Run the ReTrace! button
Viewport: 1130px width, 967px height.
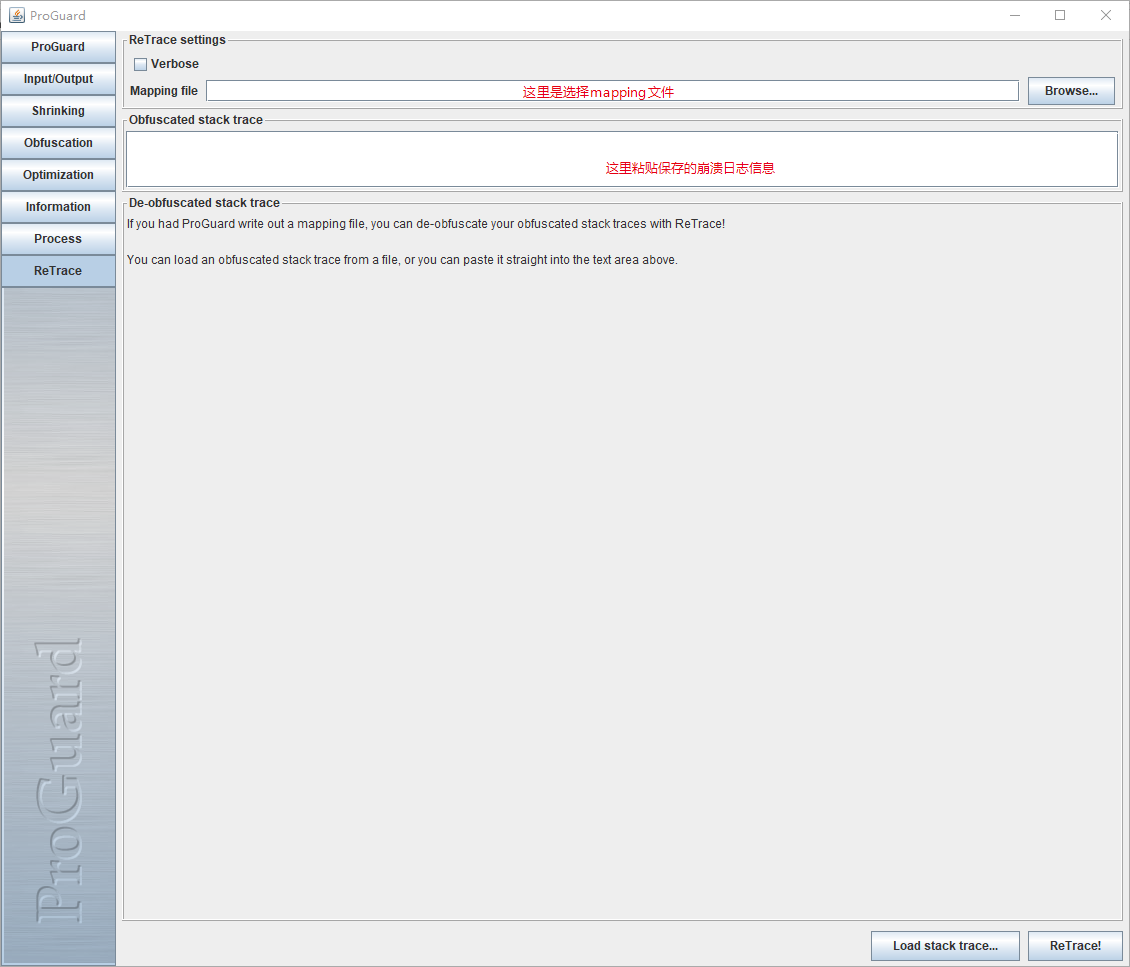pyautogui.click(x=1075, y=945)
